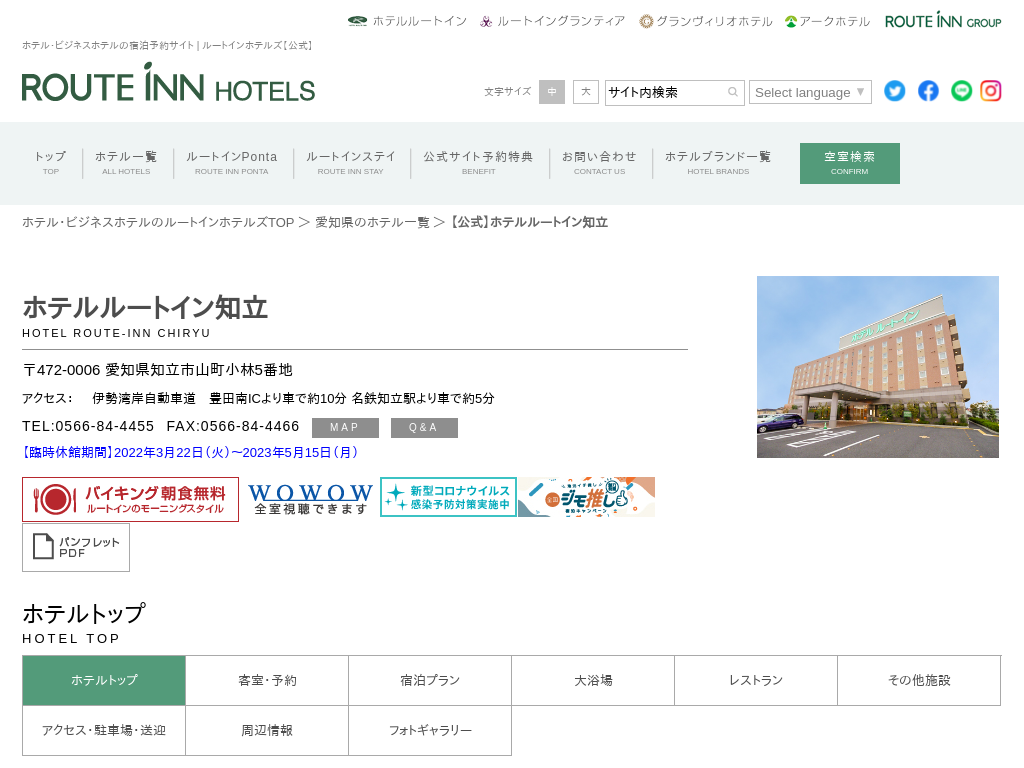
Task: Set text size to 大
Action: [x=586, y=92]
